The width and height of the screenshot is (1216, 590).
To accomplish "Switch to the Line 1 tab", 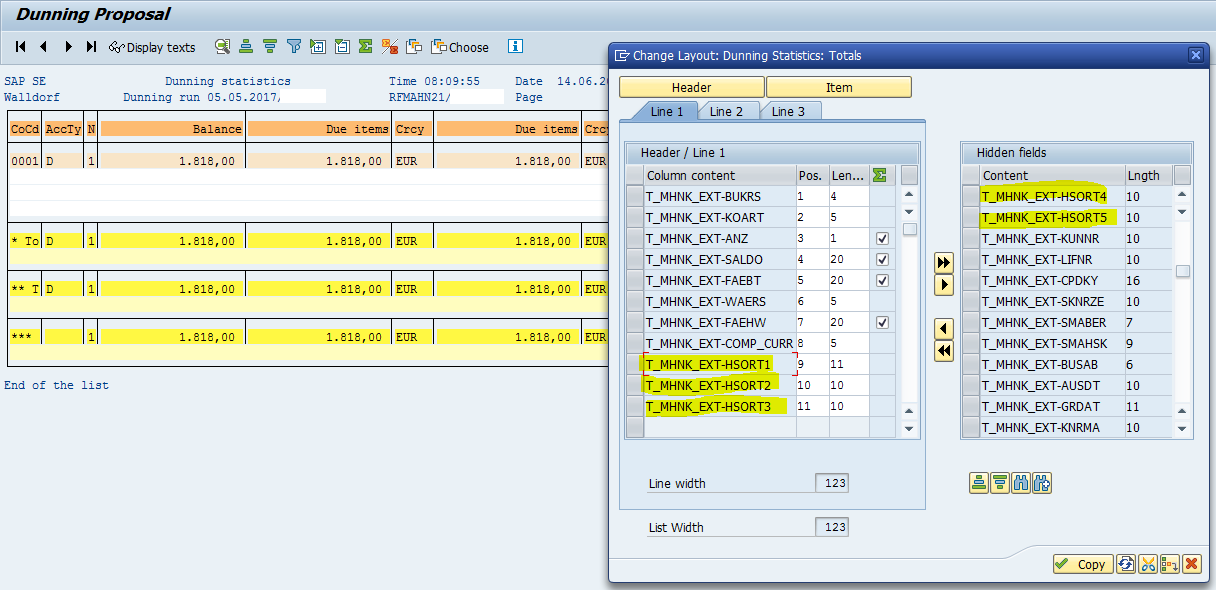I will 667,111.
